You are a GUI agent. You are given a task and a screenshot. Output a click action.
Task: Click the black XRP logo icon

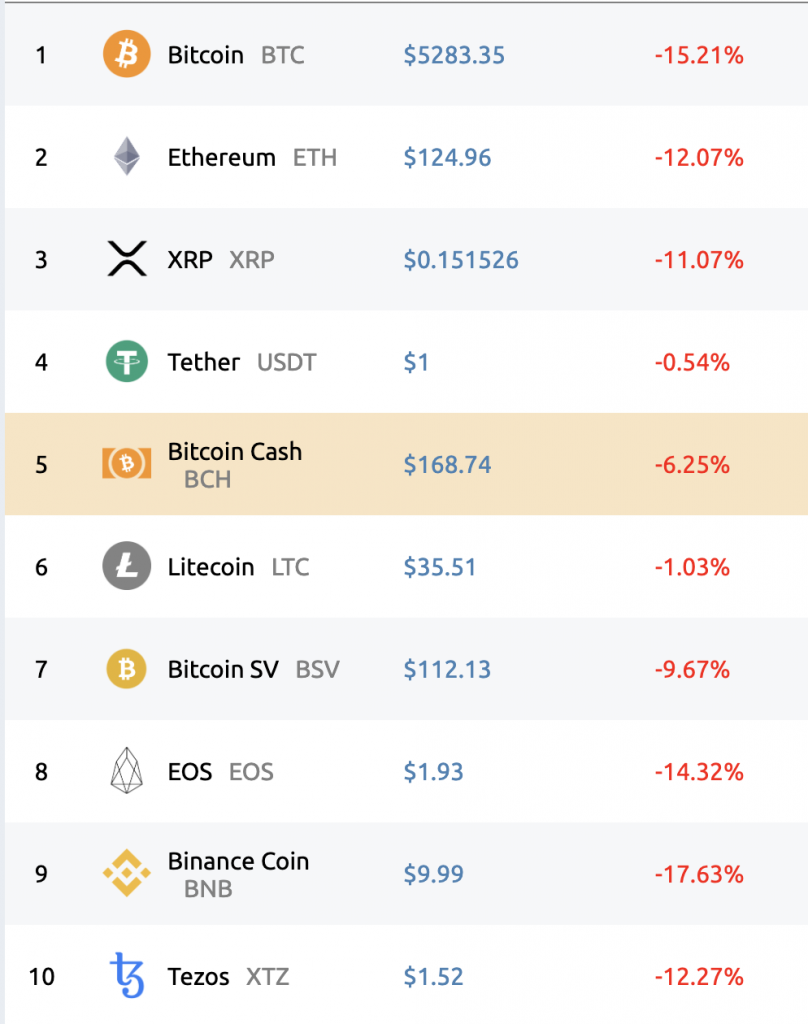pos(127,259)
